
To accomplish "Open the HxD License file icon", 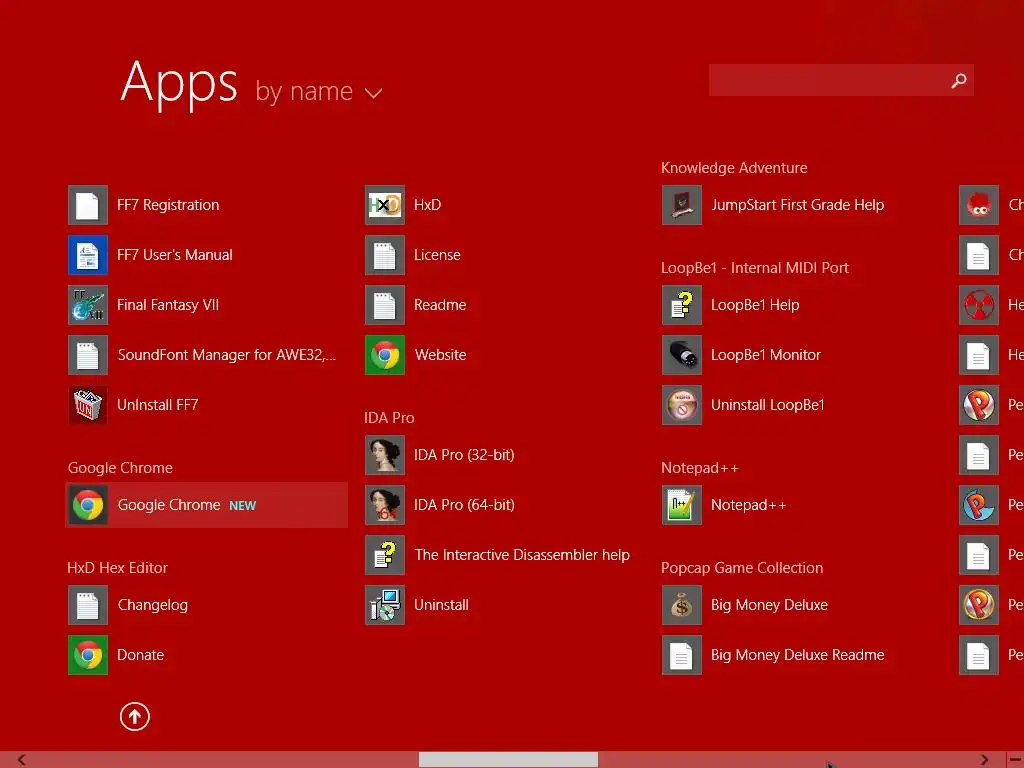I will click(385, 255).
